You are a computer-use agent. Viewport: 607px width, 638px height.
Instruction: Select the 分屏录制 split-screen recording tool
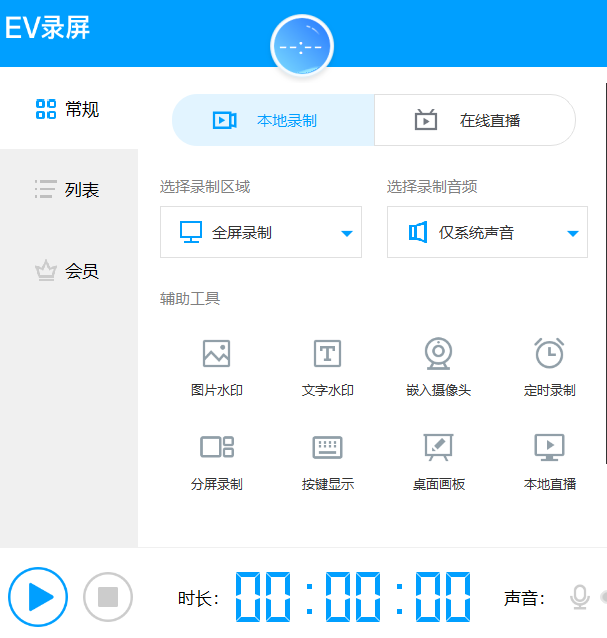[x=216, y=463]
